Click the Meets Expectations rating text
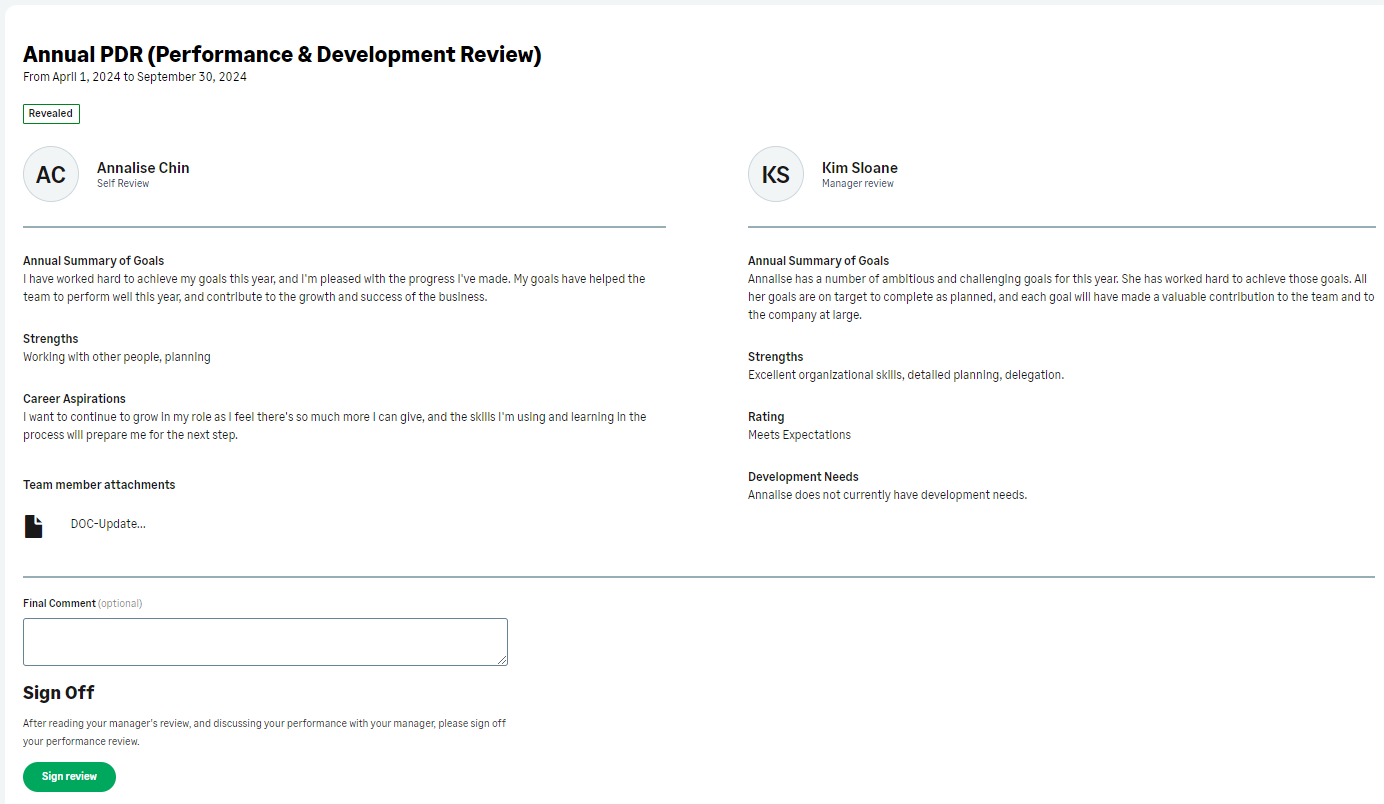This screenshot has width=1384, height=804. click(x=799, y=435)
